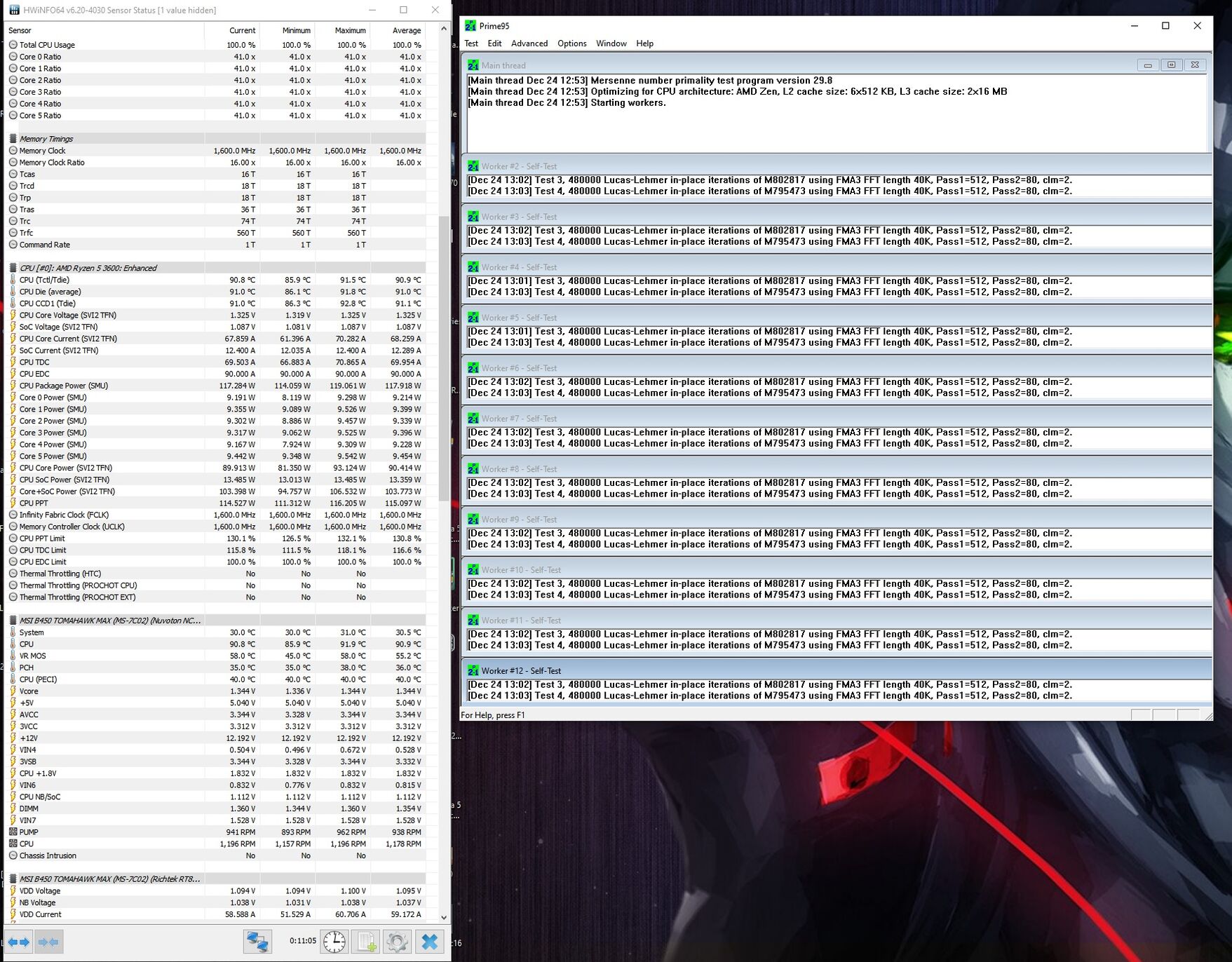The image size is (1232, 962).
Task: Click the Worker #7 Self-Test window icon
Action: click(473, 419)
